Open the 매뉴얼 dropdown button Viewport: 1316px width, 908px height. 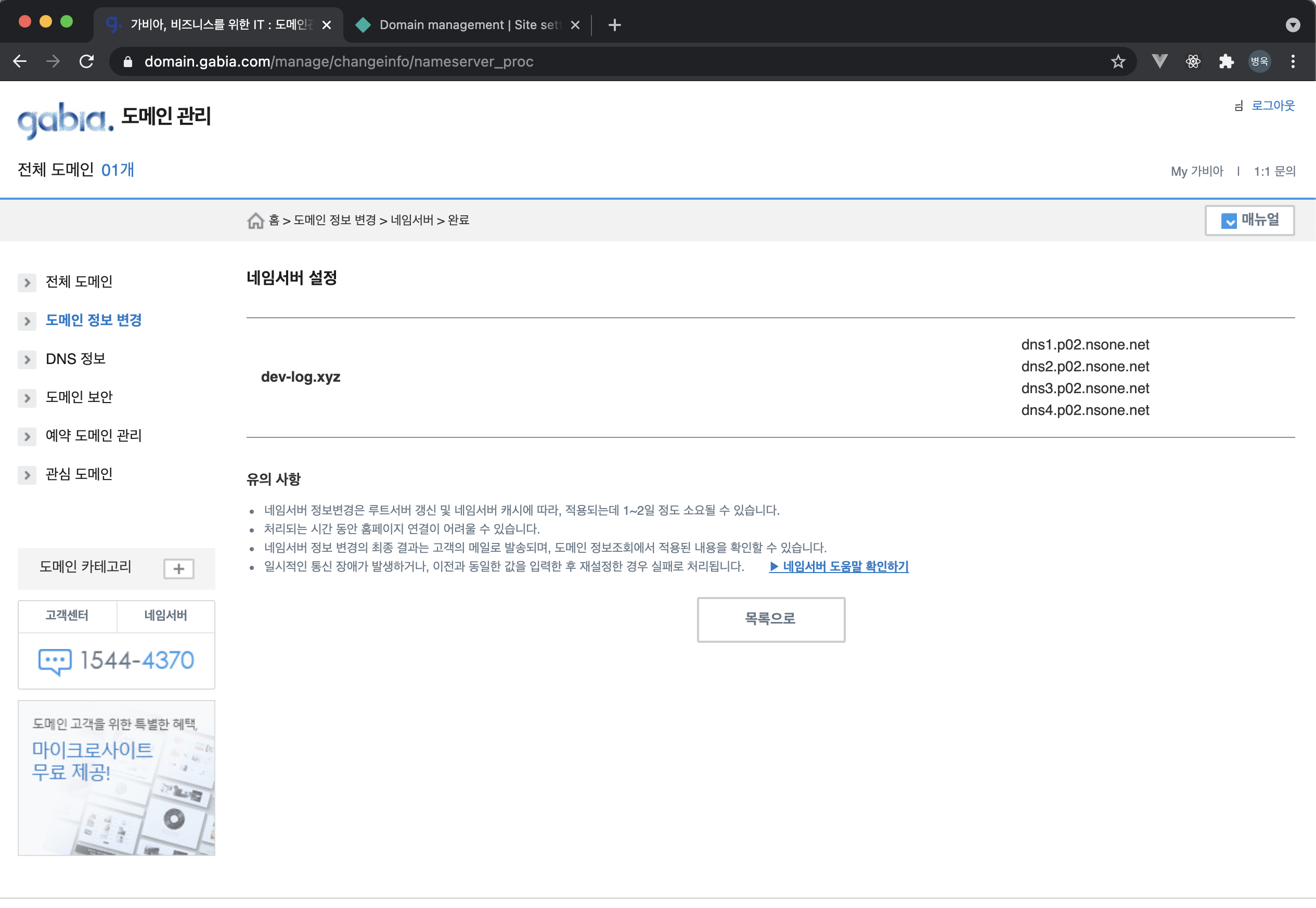(x=1249, y=220)
